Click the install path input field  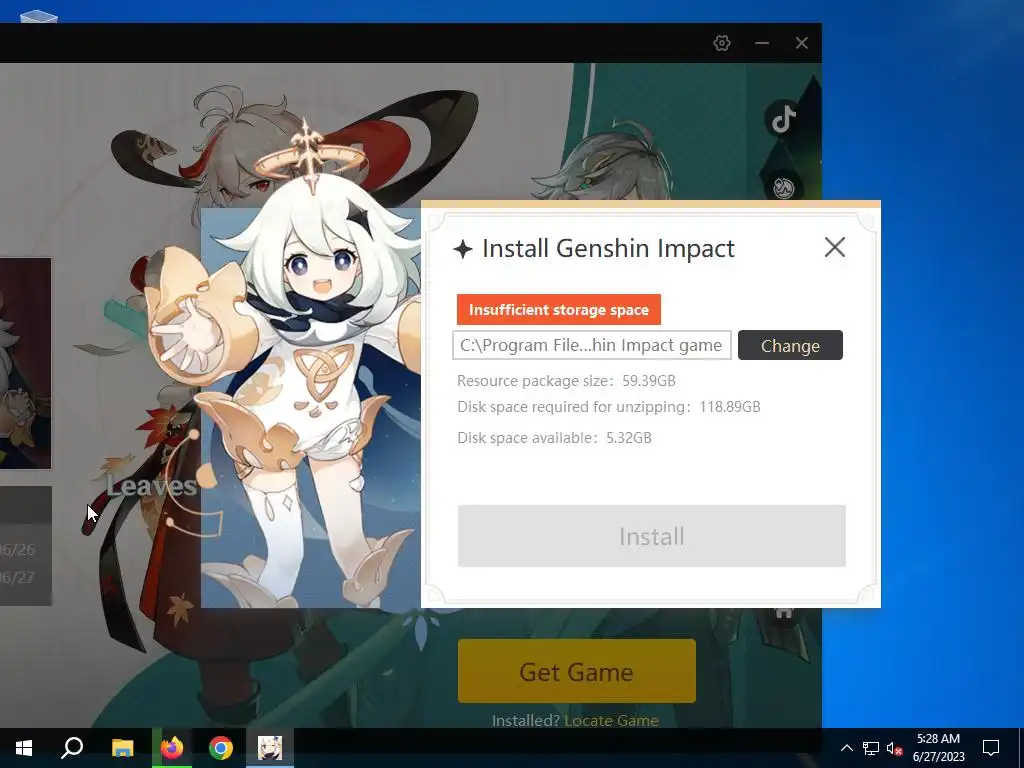[592, 345]
